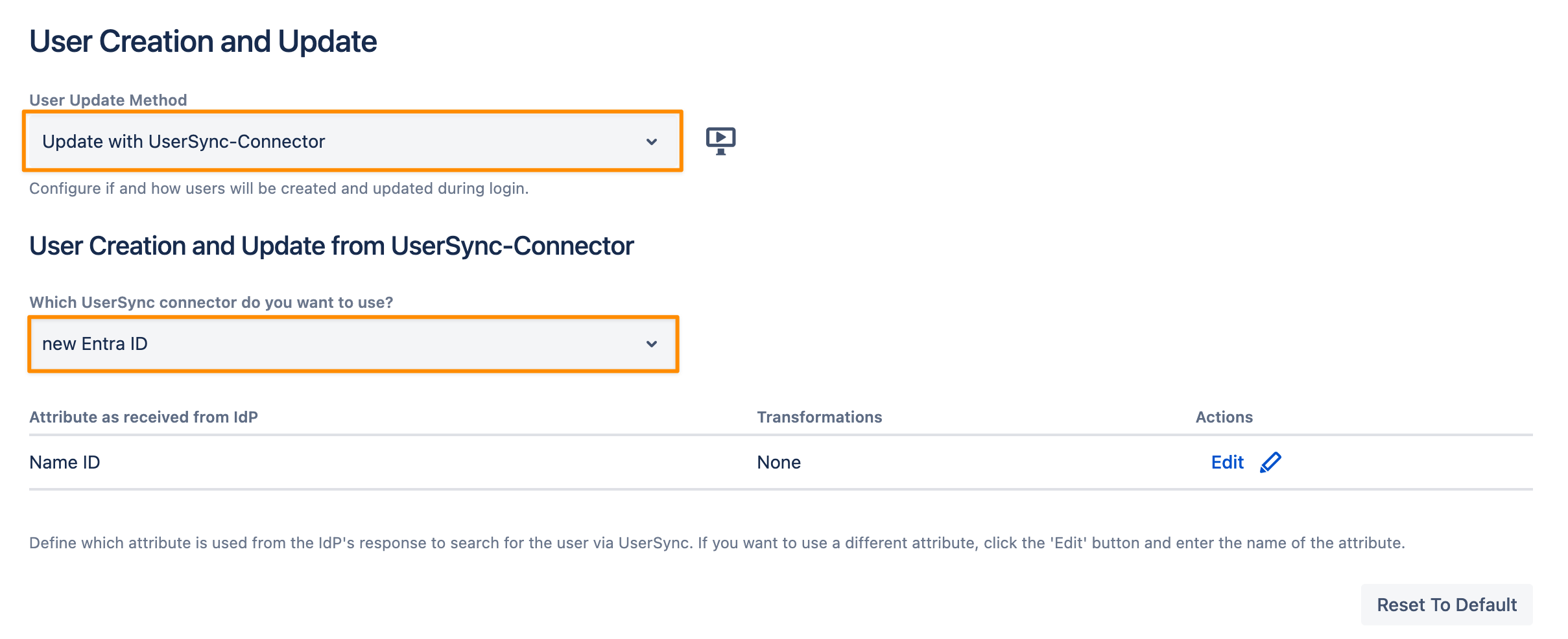This screenshot has height=639, width=1568.
Task: Click the Transformations column header
Action: click(x=819, y=417)
